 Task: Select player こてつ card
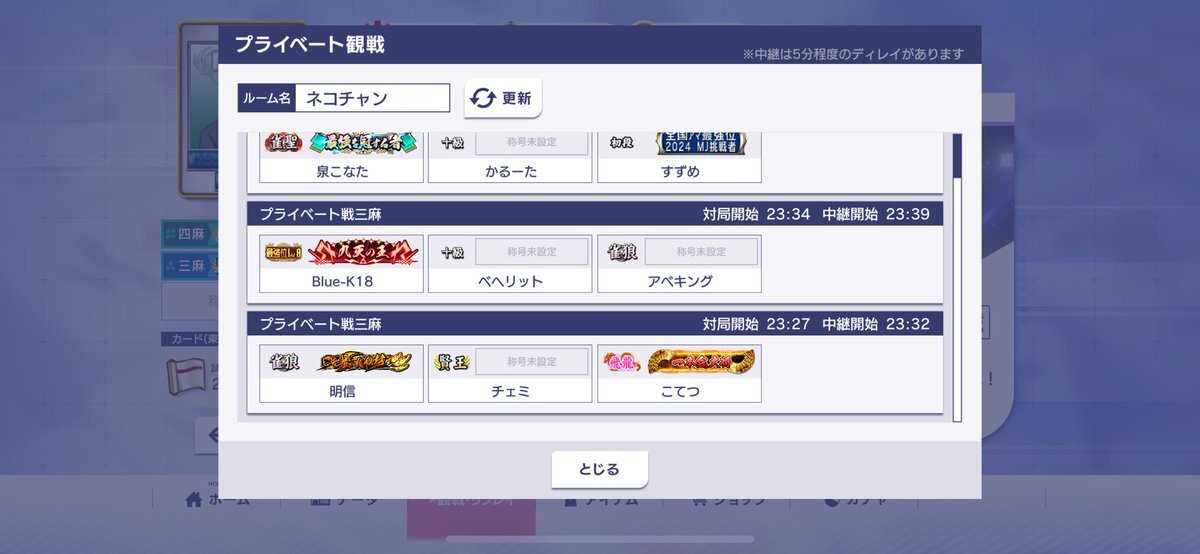[679, 374]
